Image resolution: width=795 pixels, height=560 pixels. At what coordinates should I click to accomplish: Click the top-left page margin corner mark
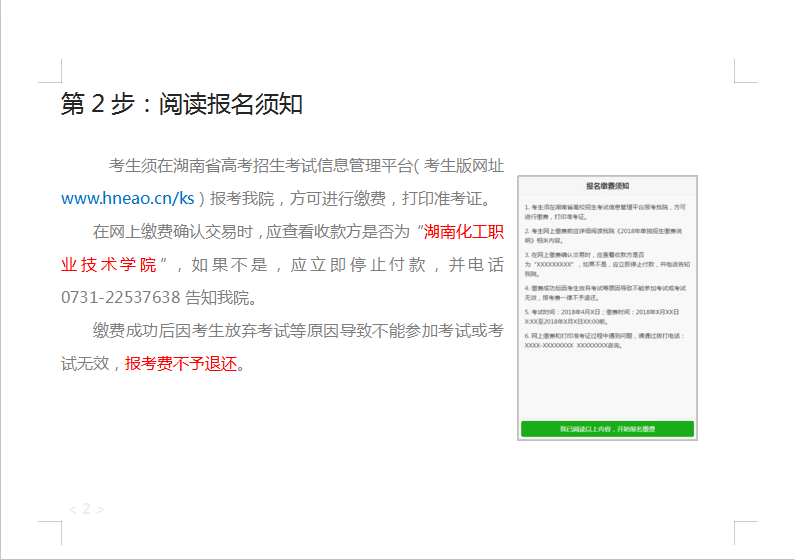tap(50, 70)
